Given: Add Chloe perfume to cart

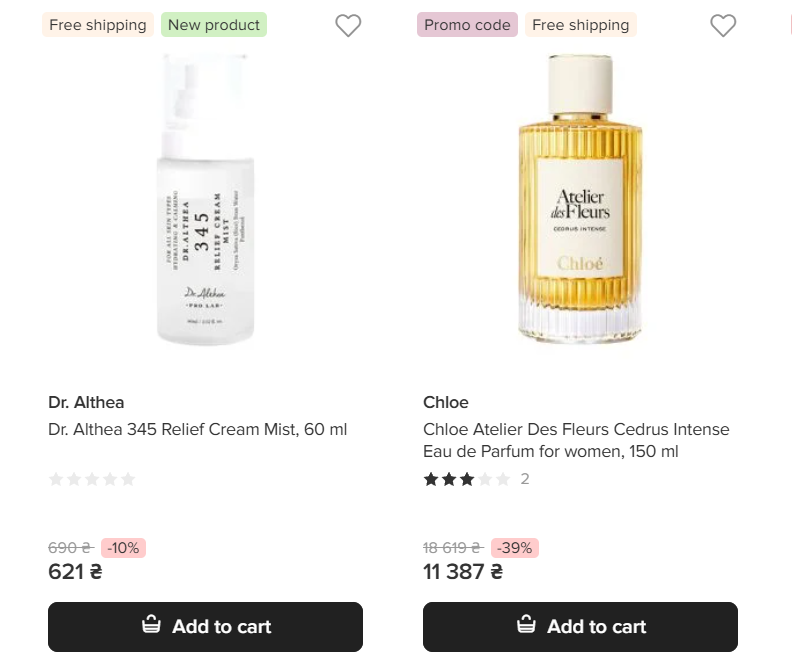Looking at the screenshot, I should click(580, 627).
